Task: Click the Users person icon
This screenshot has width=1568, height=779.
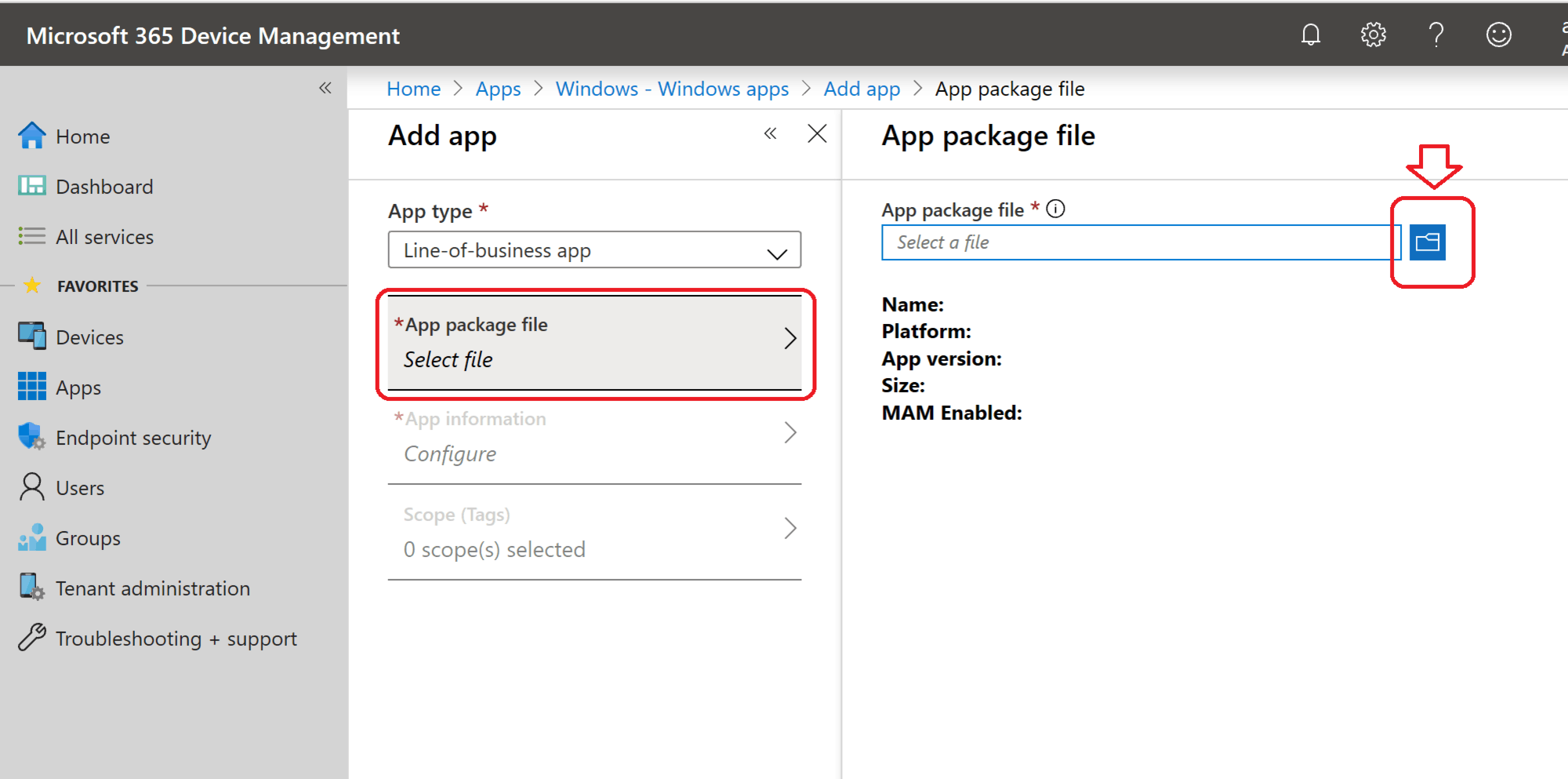Action: 32,487
